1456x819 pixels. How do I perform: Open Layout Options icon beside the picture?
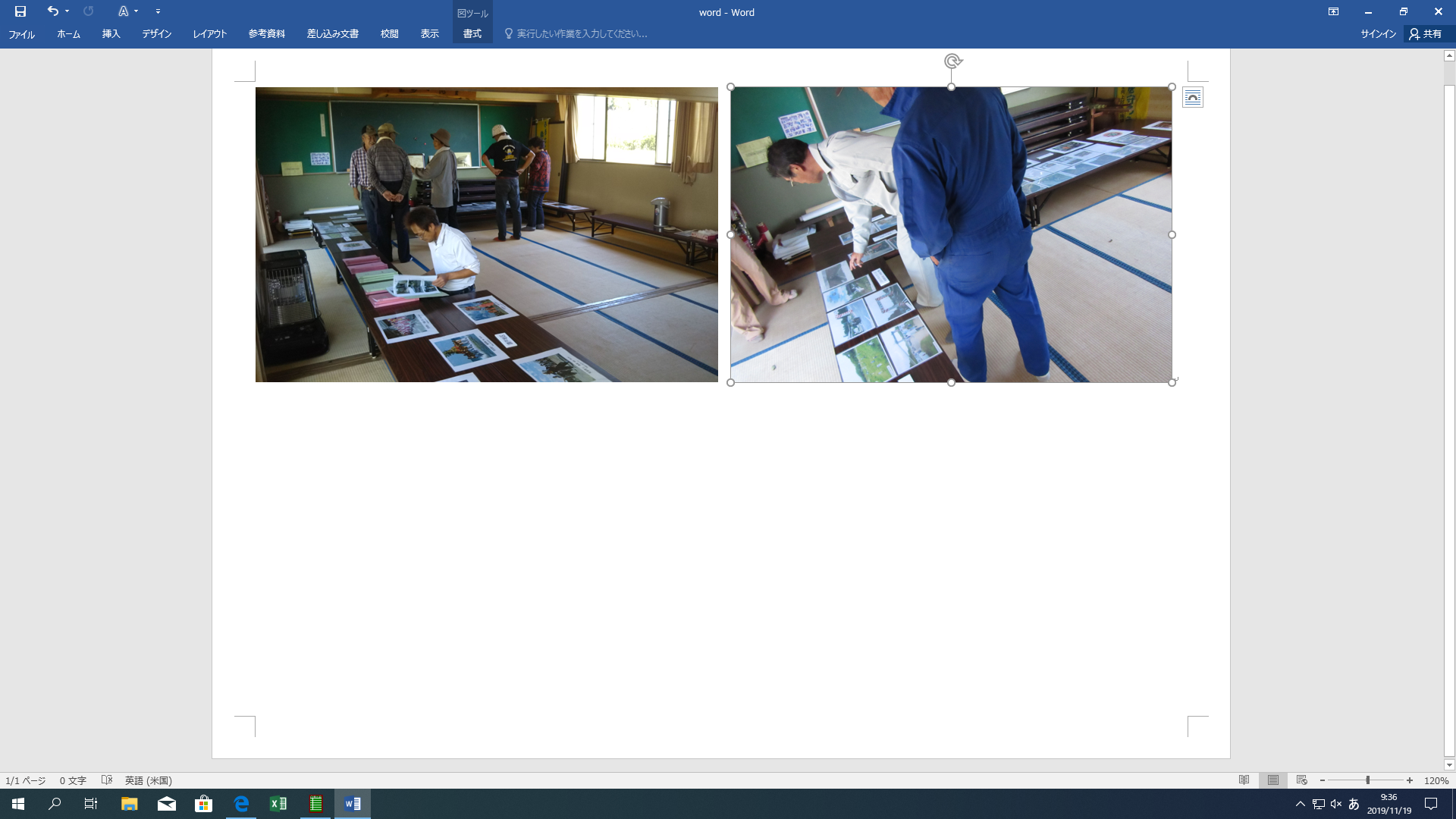pos(1193,97)
